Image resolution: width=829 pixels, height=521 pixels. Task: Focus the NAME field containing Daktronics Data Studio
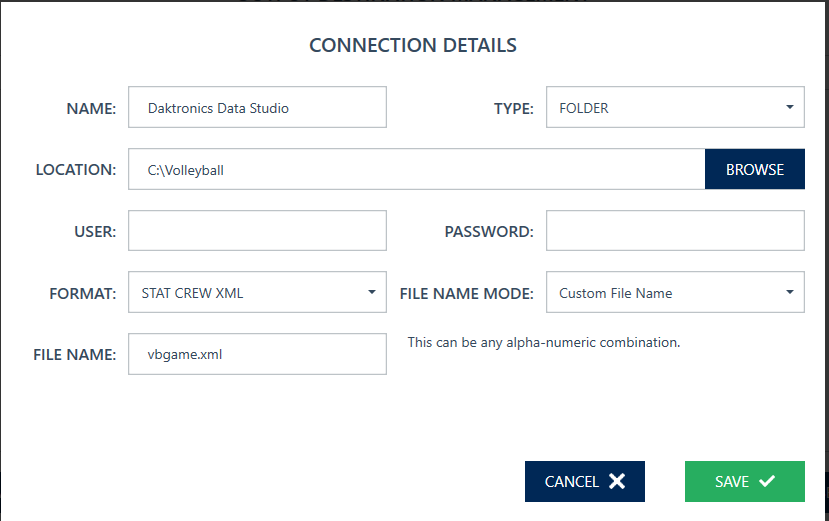[257, 107]
